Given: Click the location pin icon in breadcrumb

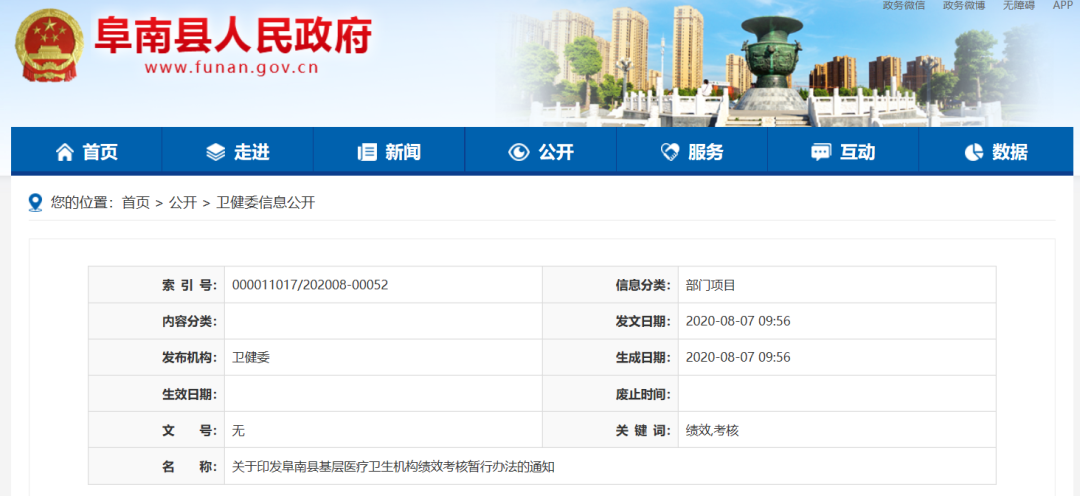Looking at the screenshot, I should coord(35,203).
